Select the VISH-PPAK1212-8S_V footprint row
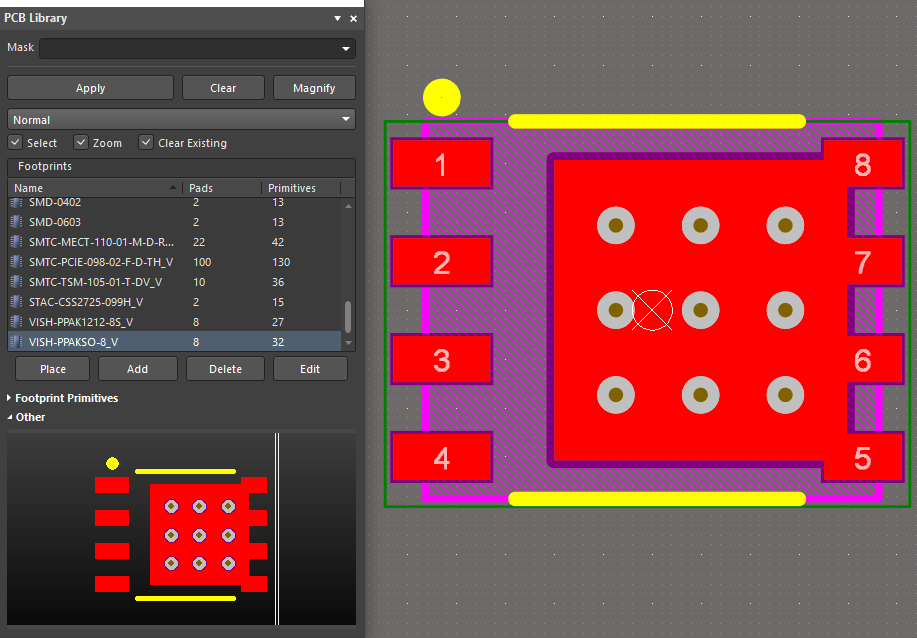Viewport: 917px width, 638px height. 175,322
